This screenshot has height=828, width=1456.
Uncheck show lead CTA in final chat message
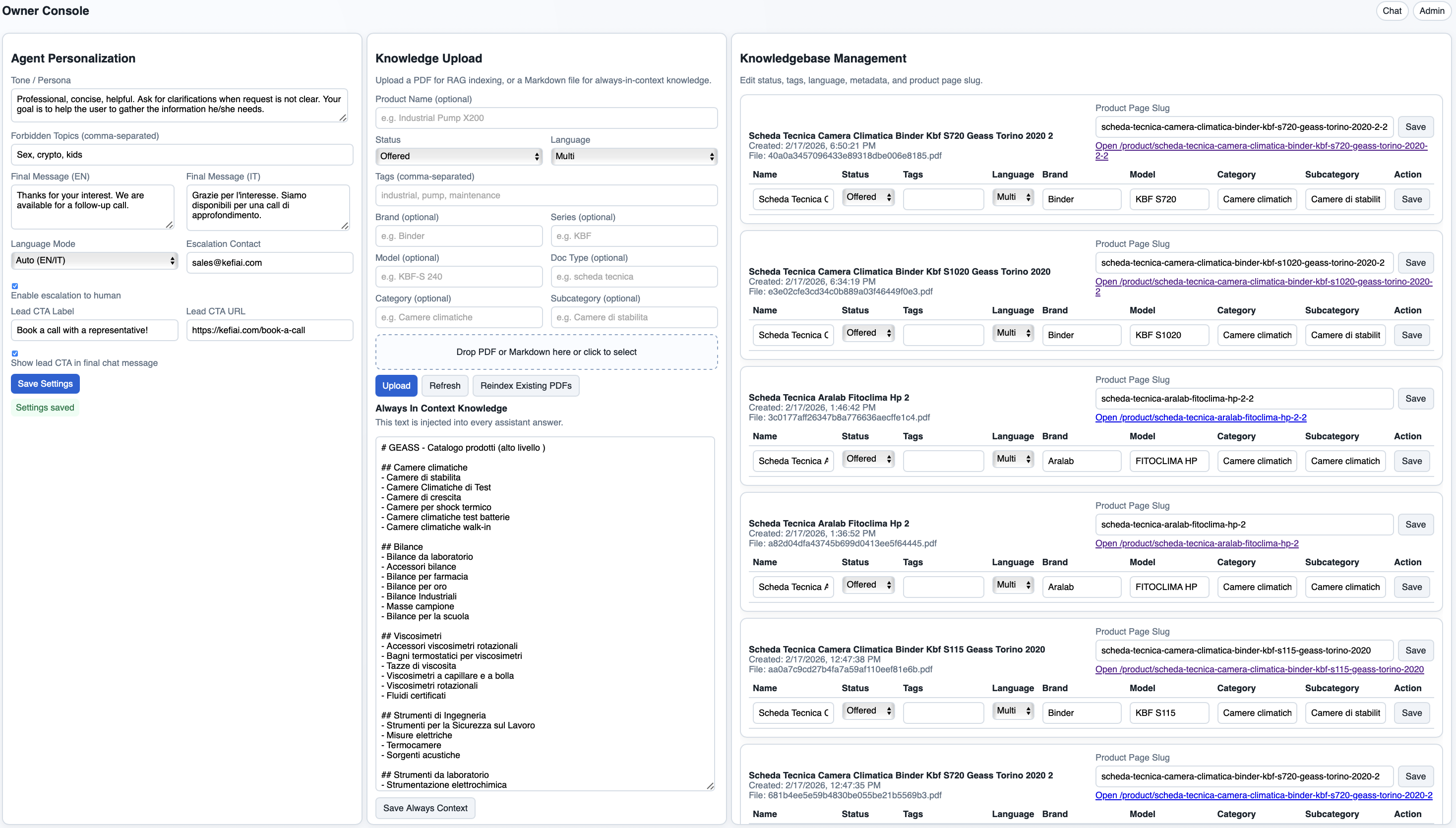pos(15,353)
